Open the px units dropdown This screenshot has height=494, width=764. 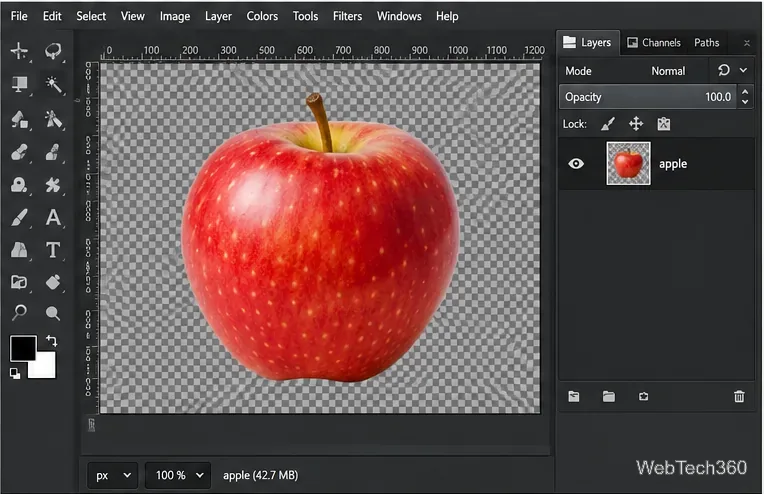pyautogui.click(x=113, y=475)
